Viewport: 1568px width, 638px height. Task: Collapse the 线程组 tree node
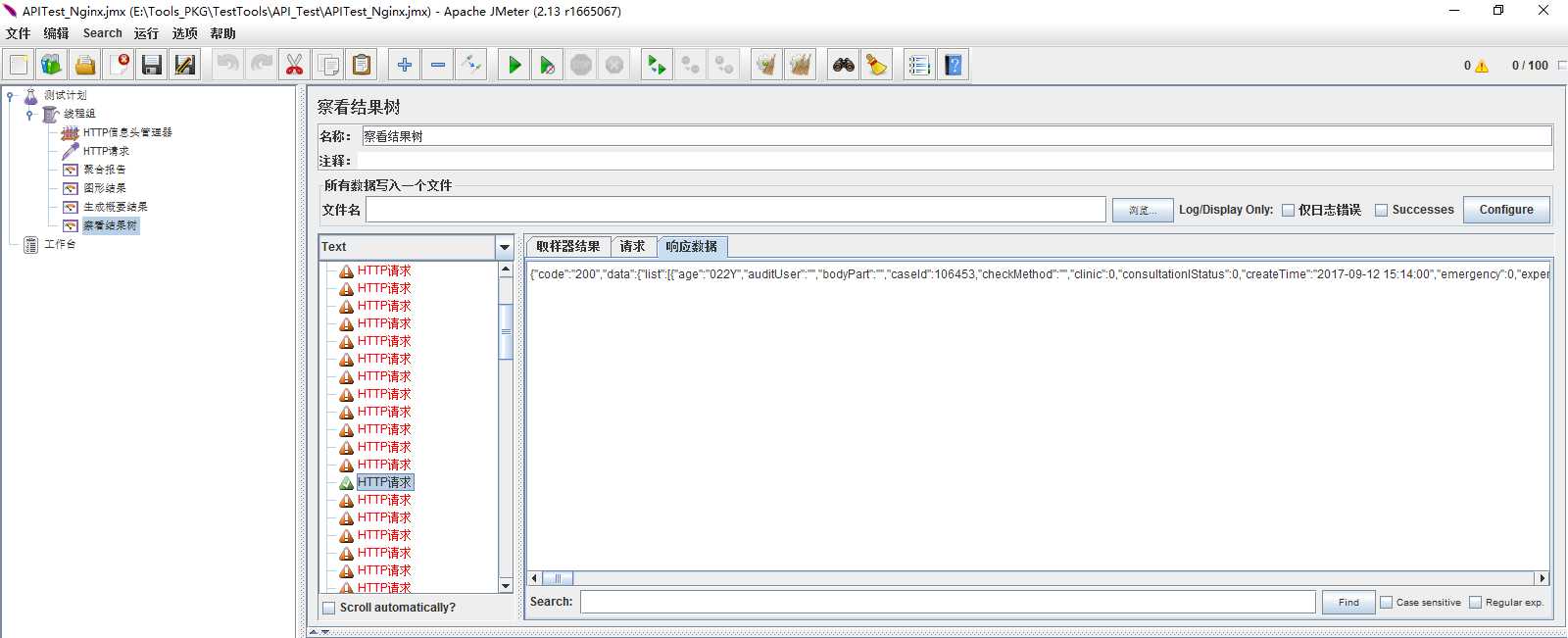(29, 114)
